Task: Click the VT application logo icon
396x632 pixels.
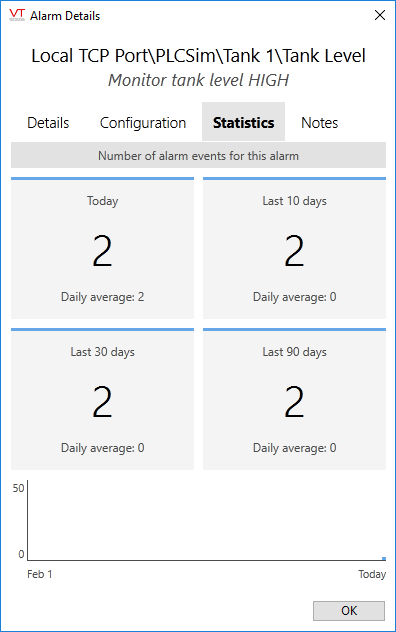Action: pyautogui.click(x=17, y=15)
